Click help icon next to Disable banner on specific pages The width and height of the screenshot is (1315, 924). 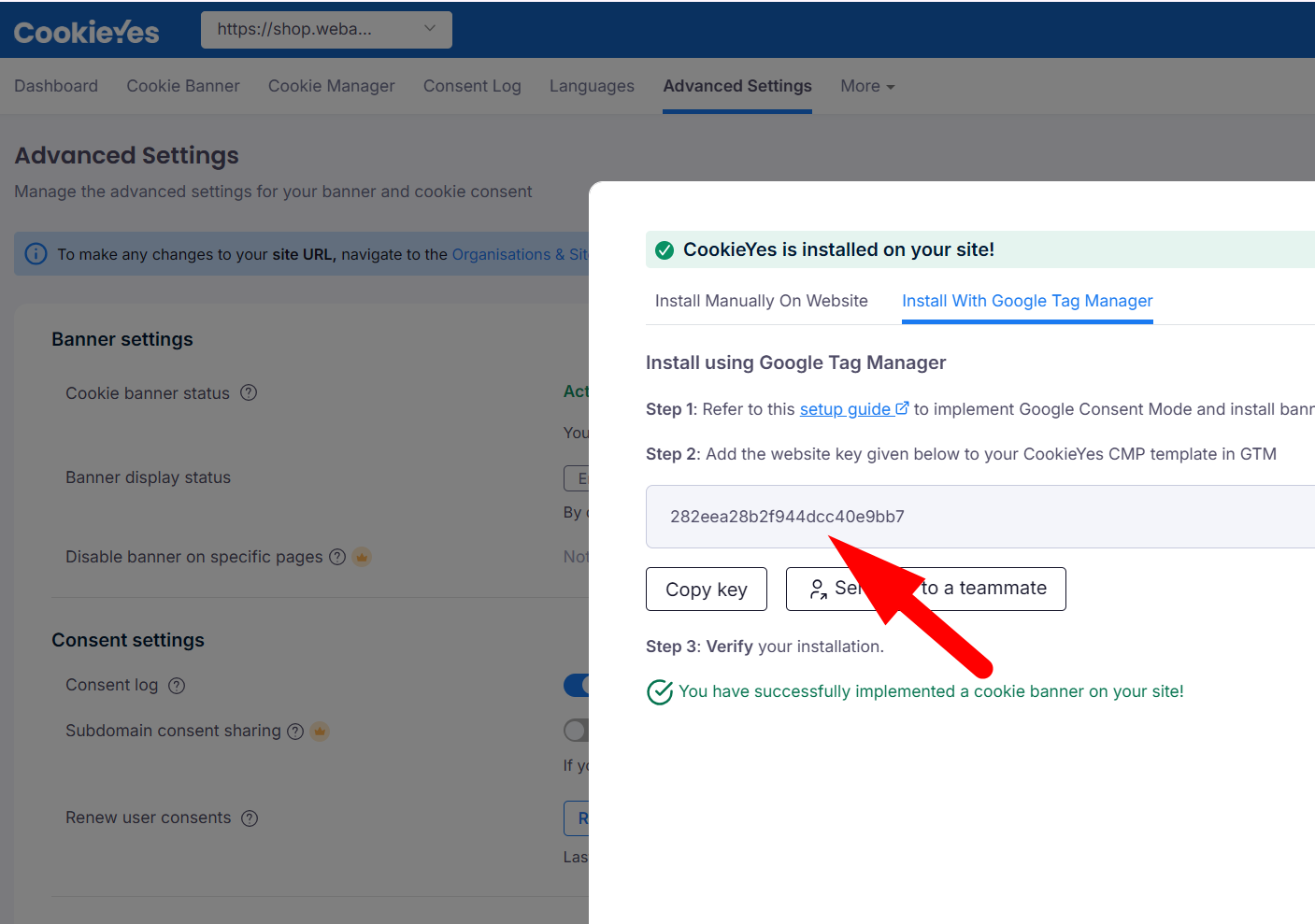(337, 557)
